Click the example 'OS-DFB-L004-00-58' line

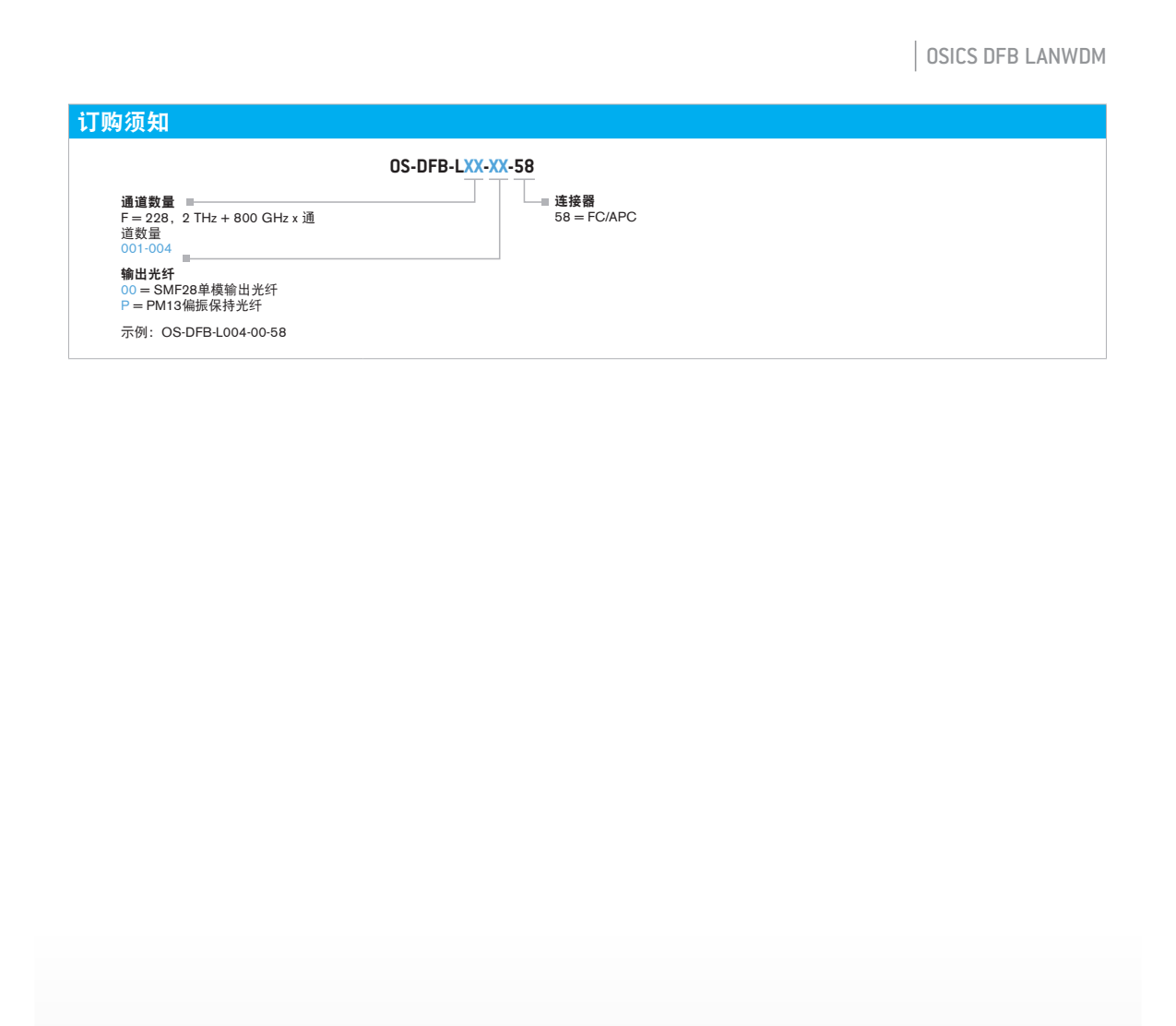[203, 332]
